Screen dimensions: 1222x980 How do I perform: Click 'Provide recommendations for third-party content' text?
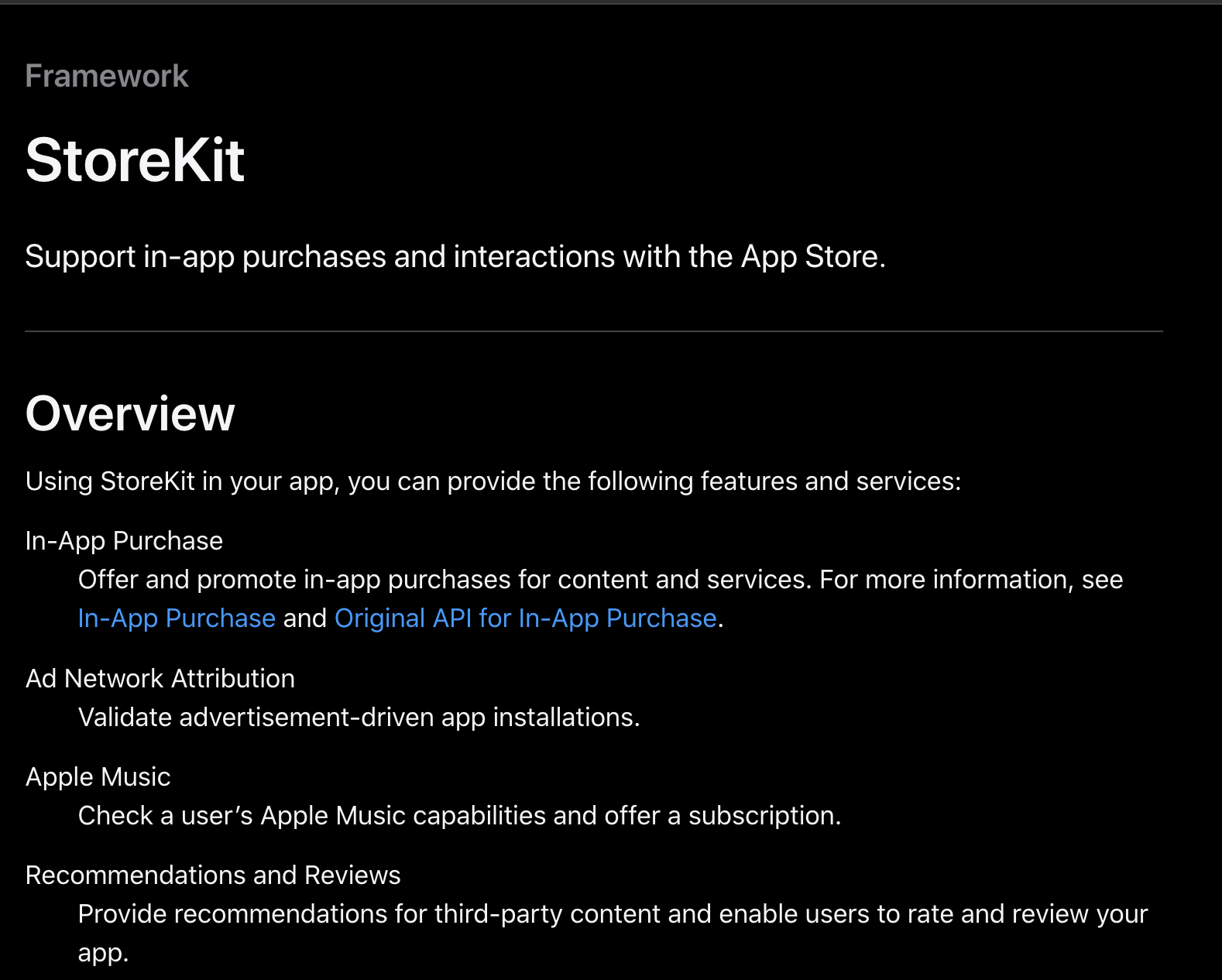pyautogui.click(x=613, y=933)
